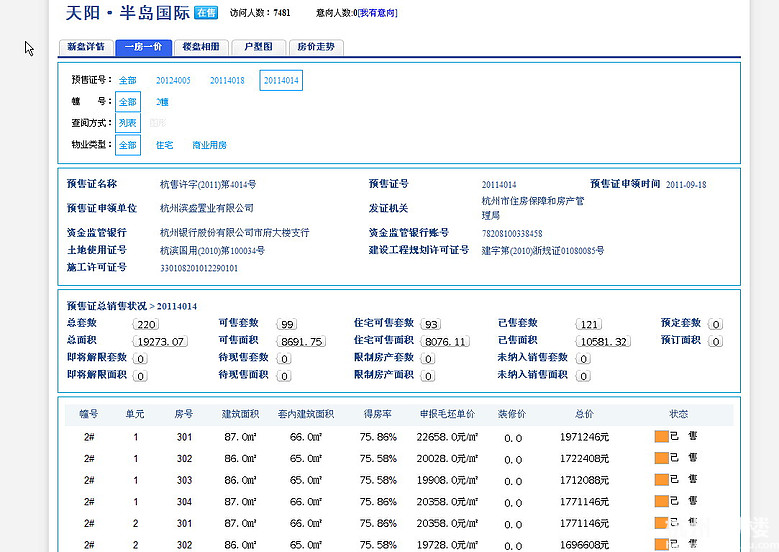Click orange sold marker for unit 1 room 304
Viewport: 779px width, 552px height.
pos(661,501)
